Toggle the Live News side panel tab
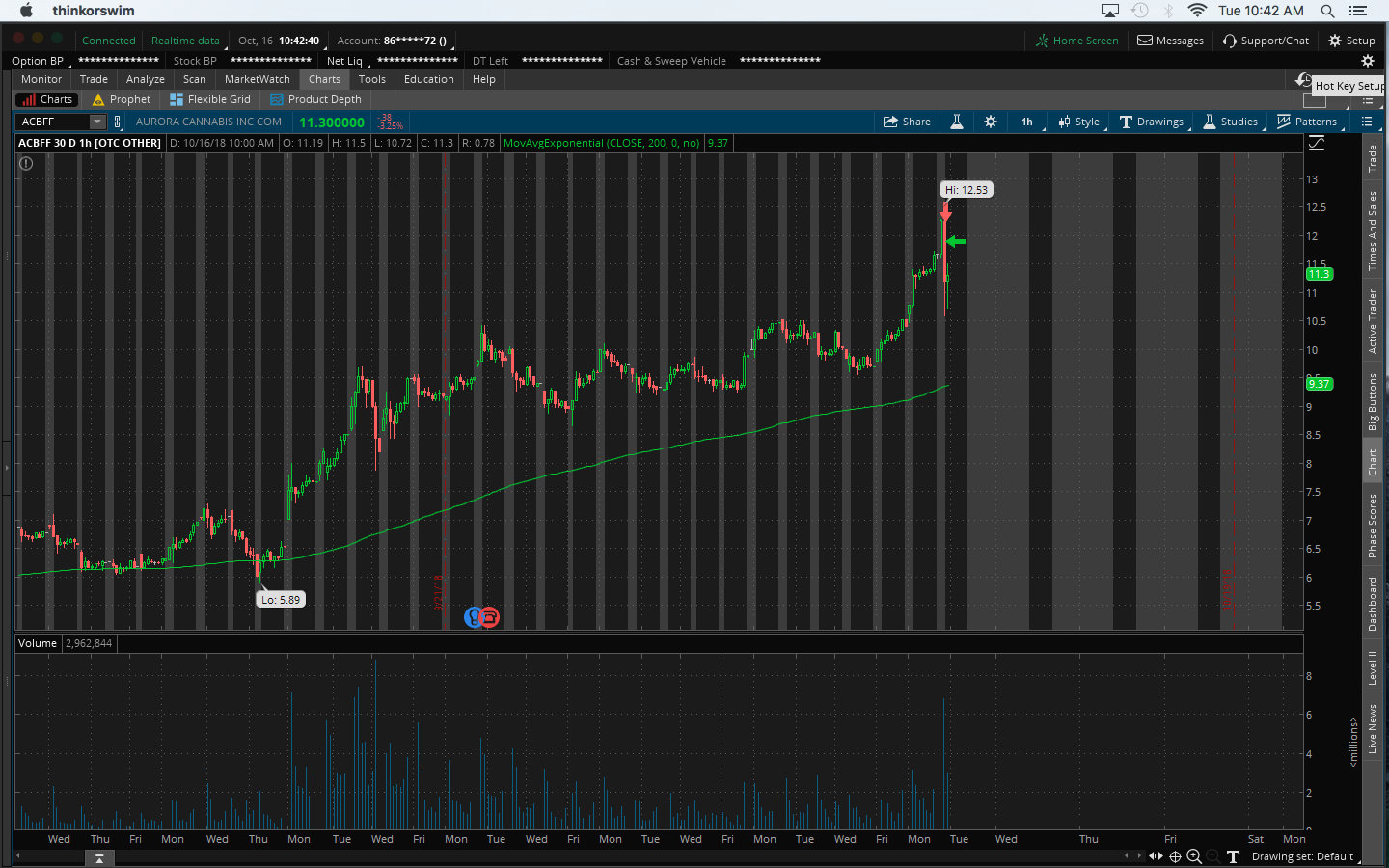1389x868 pixels. [1373, 728]
